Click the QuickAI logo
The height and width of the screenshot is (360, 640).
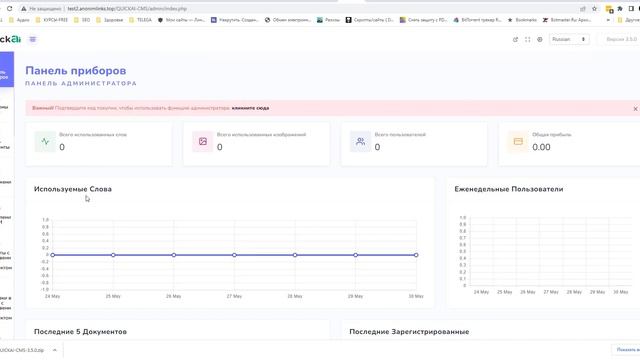(x=10, y=39)
